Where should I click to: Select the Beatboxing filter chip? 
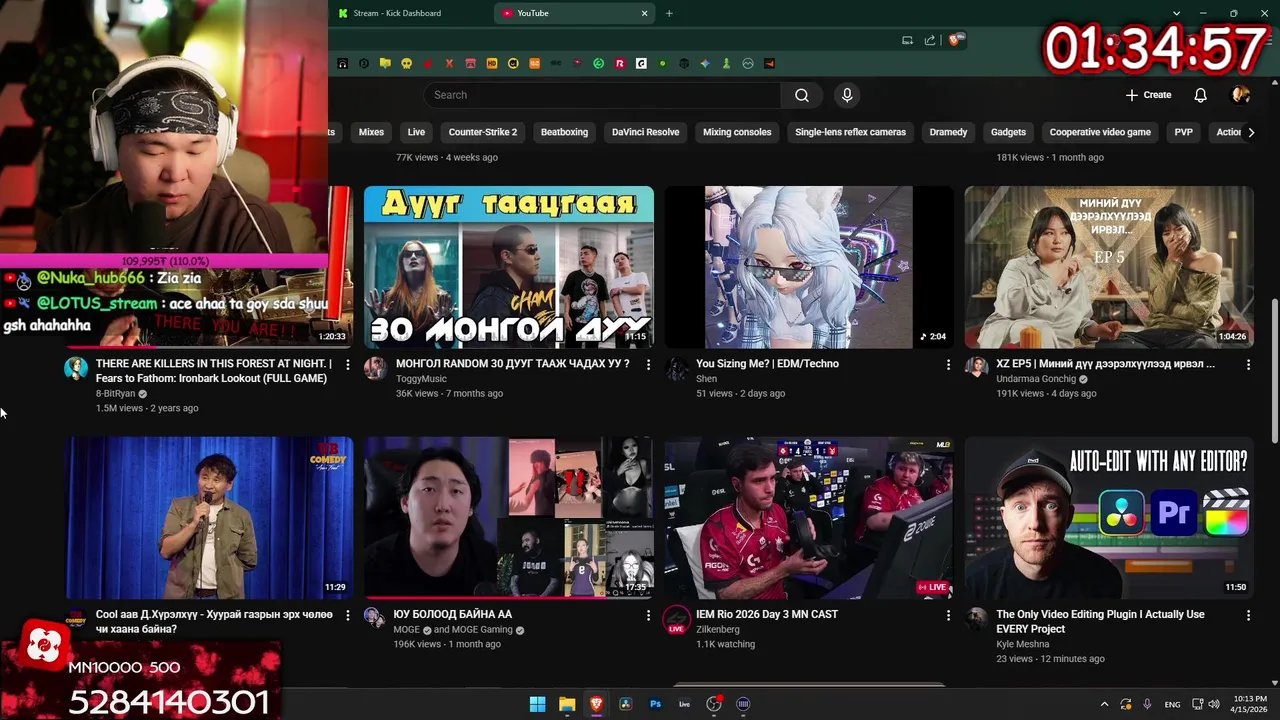click(564, 132)
